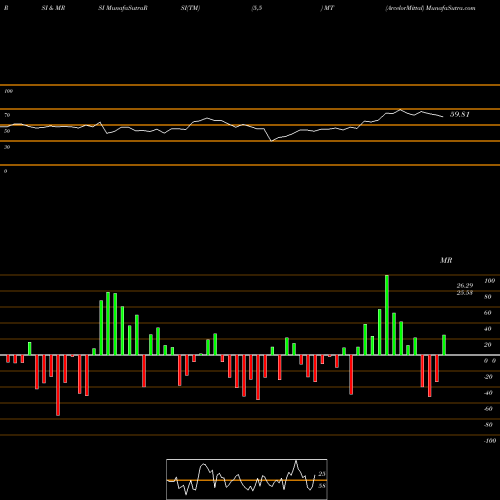Click the RSI value 59.81 label
The width and height of the screenshot is (500, 500).
pyautogui.click(x=460, y=114)
